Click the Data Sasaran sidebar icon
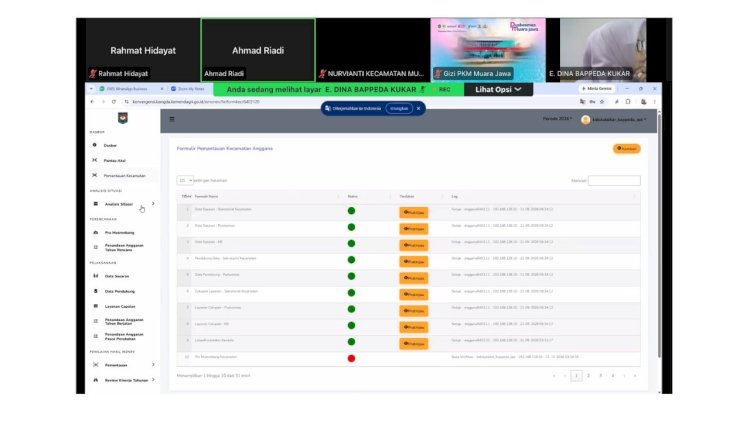Viewport: 750px width, 421px height. point(96,276)
